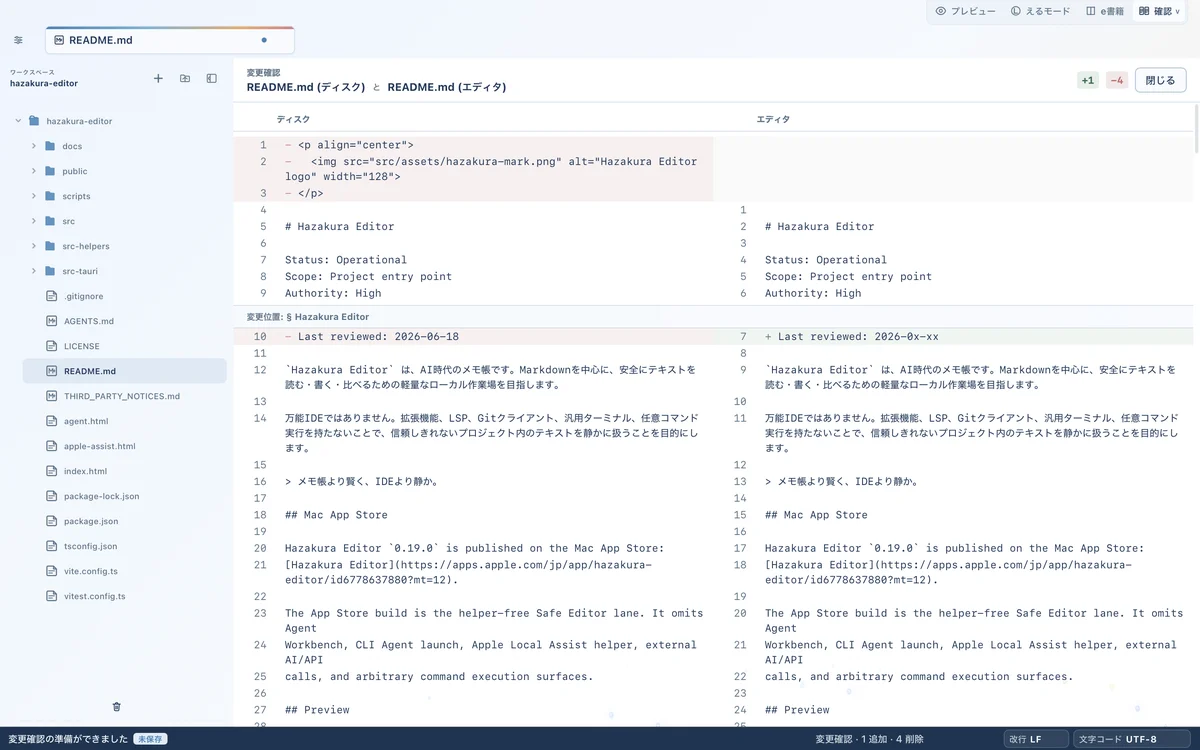Click 'Authority: High' in disk pane
Image resolution: width=1200 pixels, height=750 pixels.
coord(333,293)
